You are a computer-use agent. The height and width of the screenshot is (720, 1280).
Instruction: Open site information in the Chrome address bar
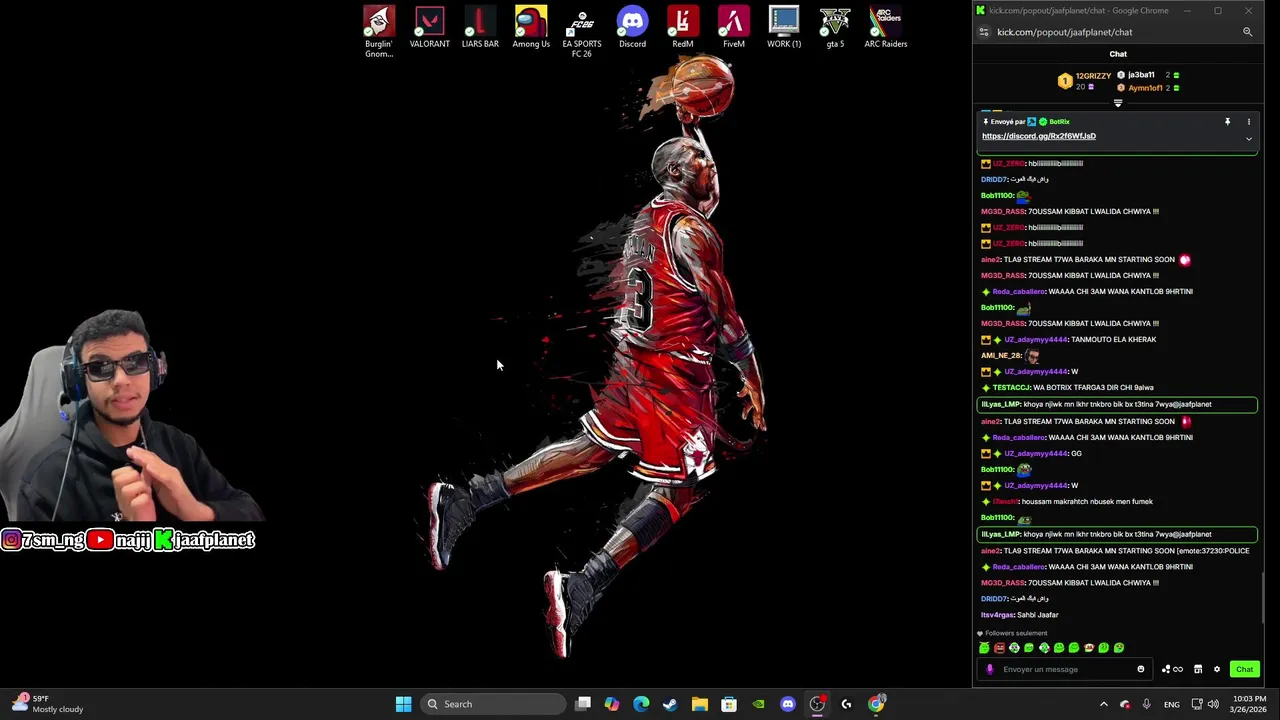984,32
